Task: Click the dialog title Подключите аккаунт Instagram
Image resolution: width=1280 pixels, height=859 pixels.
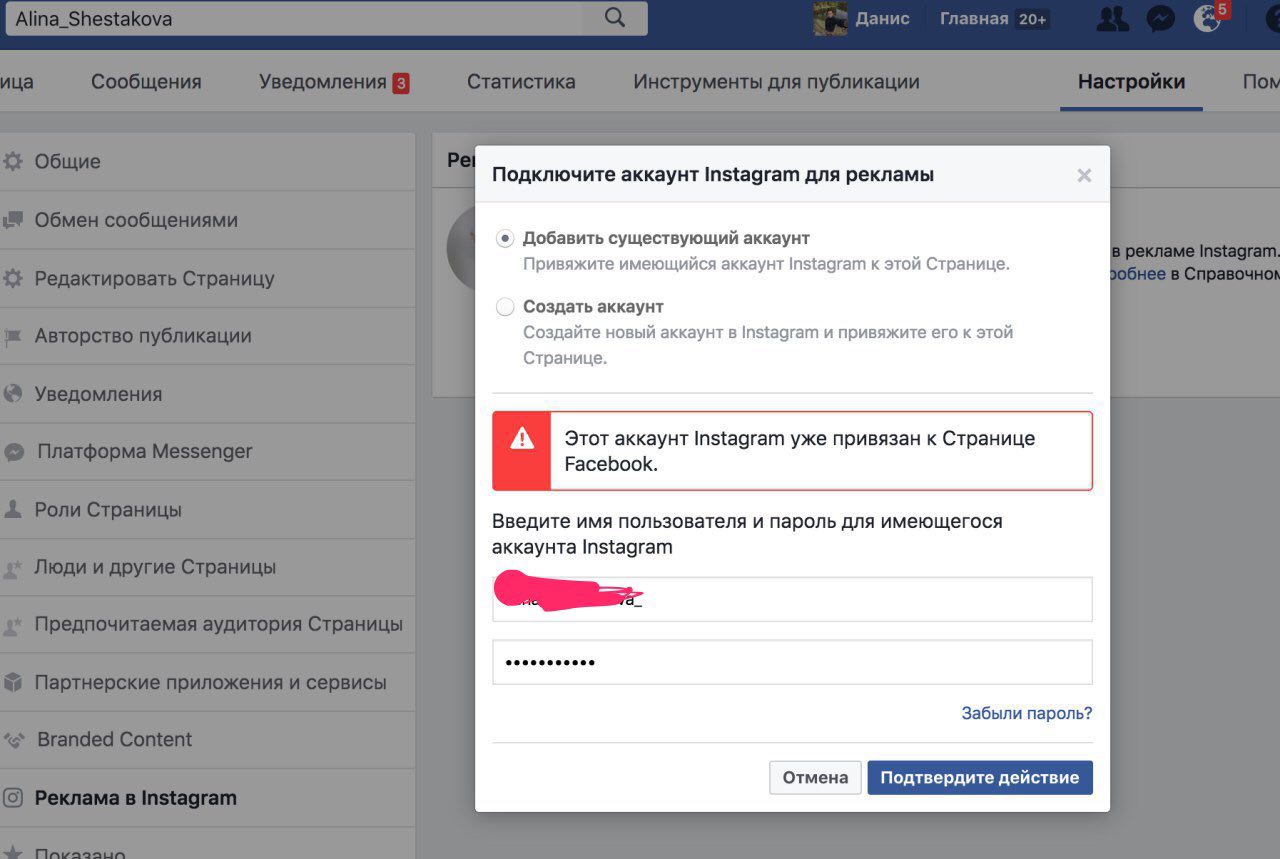Action: pos(713,175)
